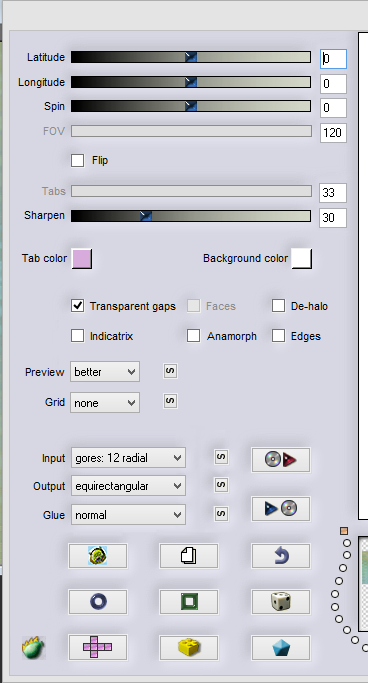Toggle the Indicatrix checkbox
Screen dimensions: 368x683
(x=78, y=336)
